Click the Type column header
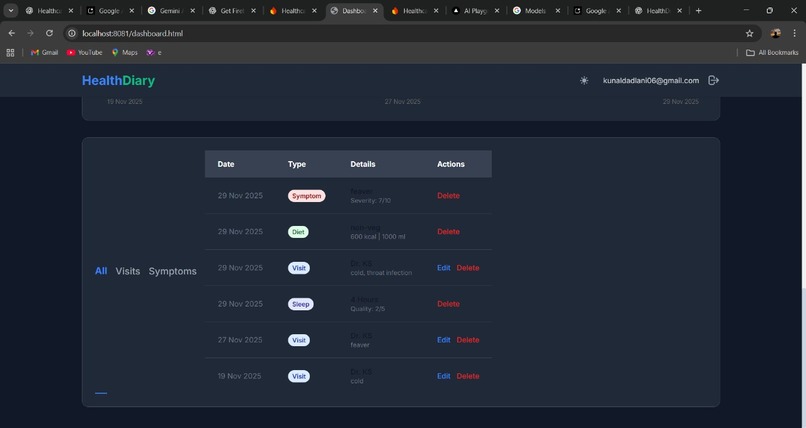The image size is (806, 428). tap(297, 164)
